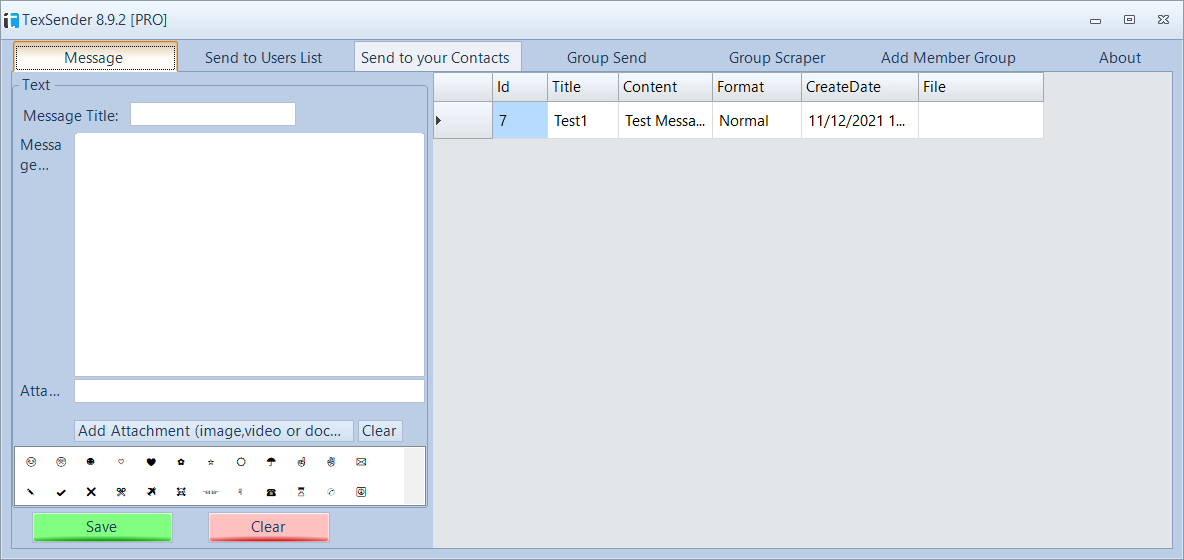
Task: Click the Add Attachment button
Action: tap(214, 431)
